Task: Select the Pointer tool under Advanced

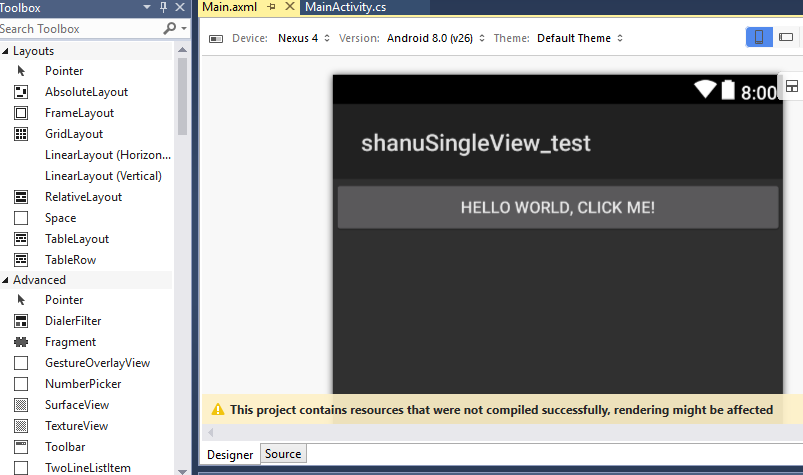Action: tap(21, 299)
